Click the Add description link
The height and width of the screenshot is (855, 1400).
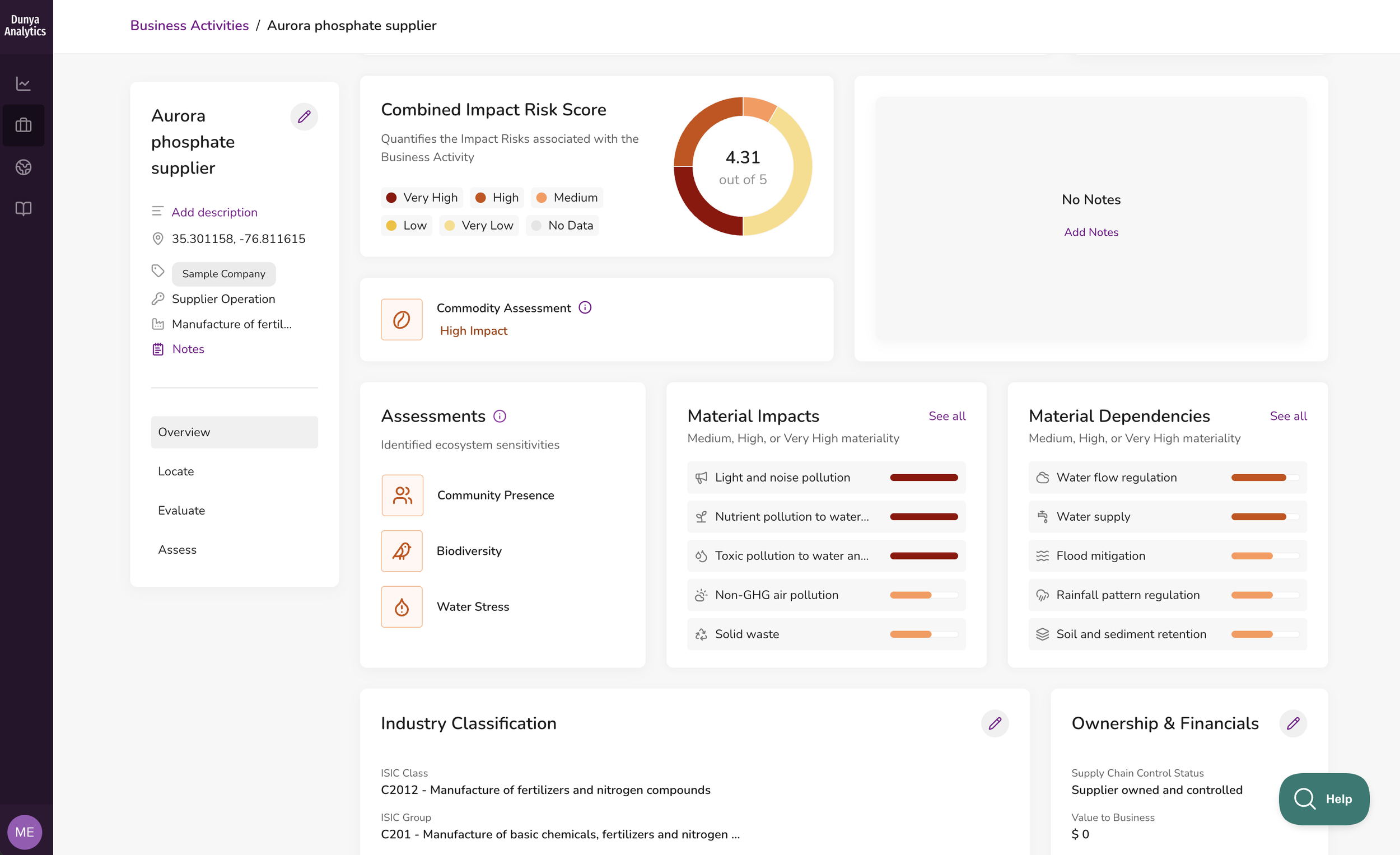pos(214,212)
